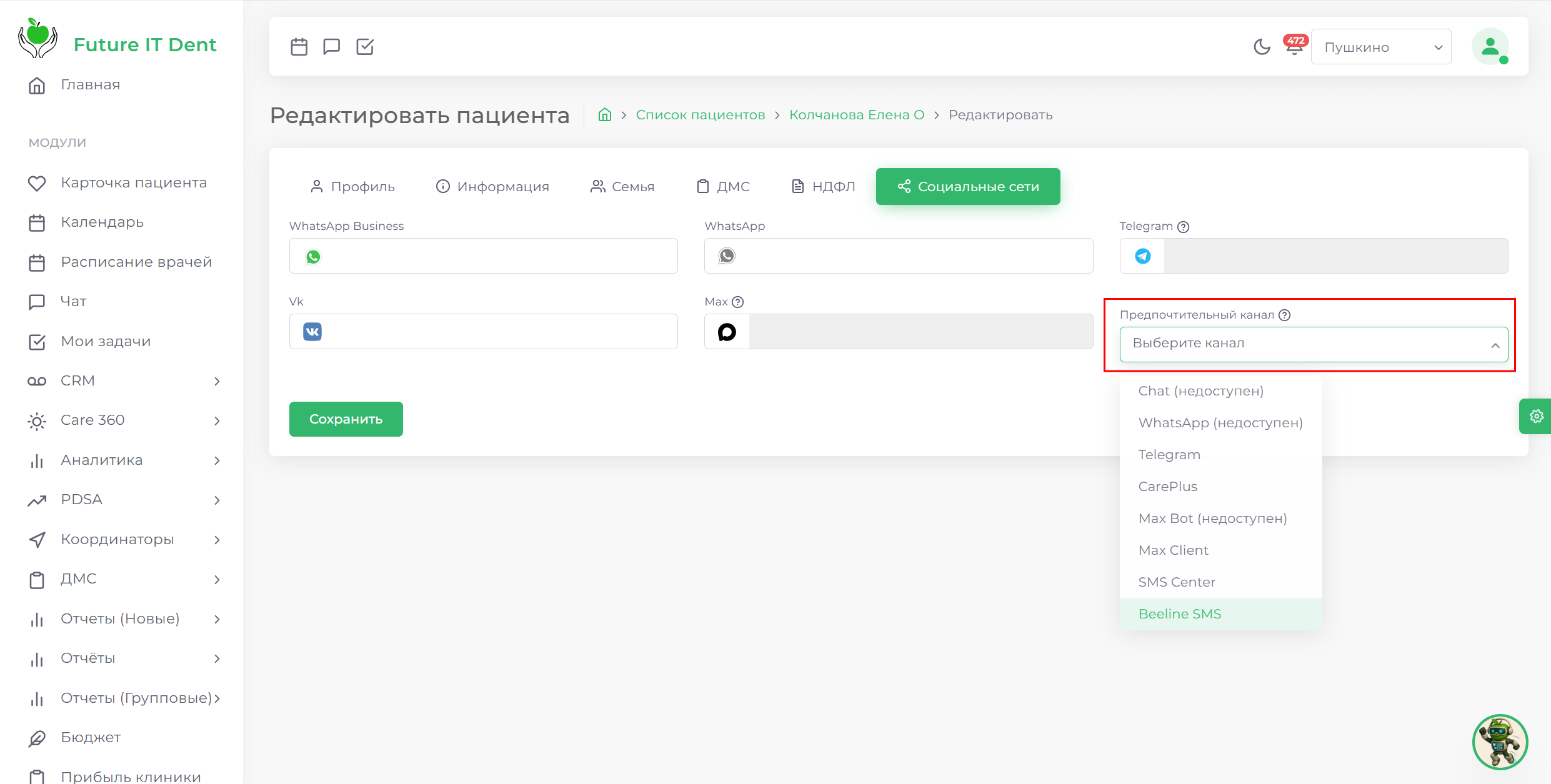
Task: Click the Max messenger icon
Action: point(727,332)
